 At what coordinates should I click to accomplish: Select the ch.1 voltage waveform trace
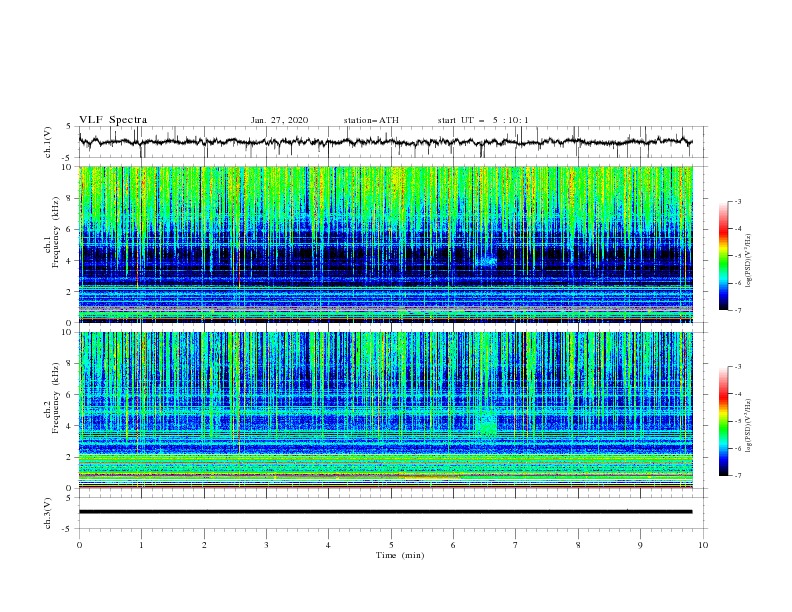click(385, 142)
